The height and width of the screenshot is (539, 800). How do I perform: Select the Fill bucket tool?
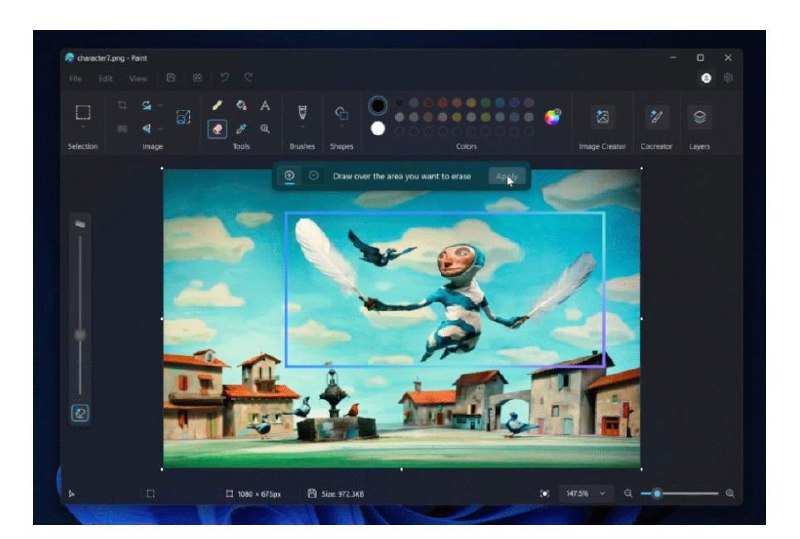tap(241, 105)
